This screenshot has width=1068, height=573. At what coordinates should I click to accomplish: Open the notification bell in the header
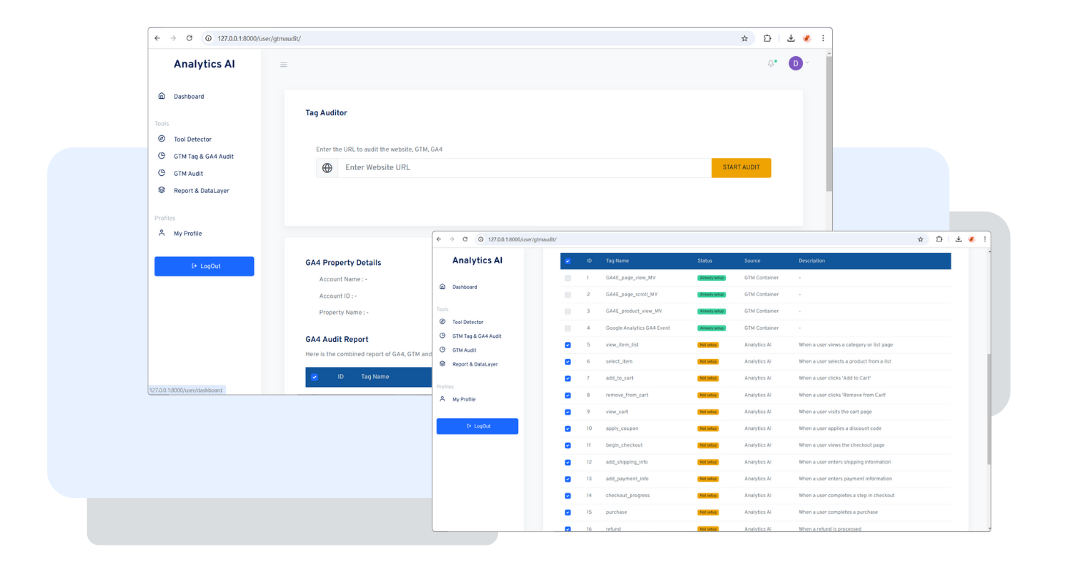click(771, 64)
